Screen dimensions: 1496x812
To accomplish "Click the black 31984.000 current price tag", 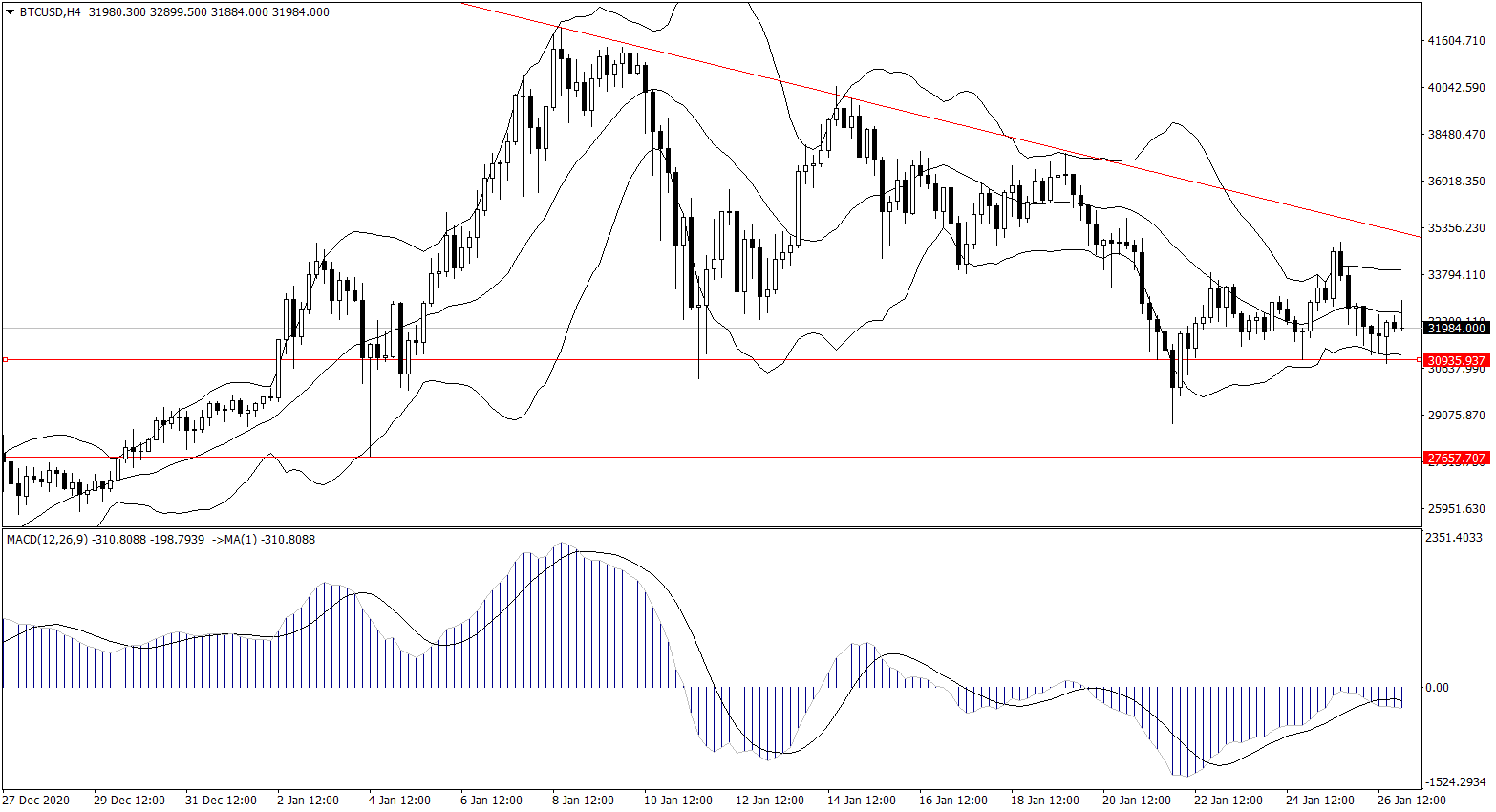I will [x=1455, y=328].
